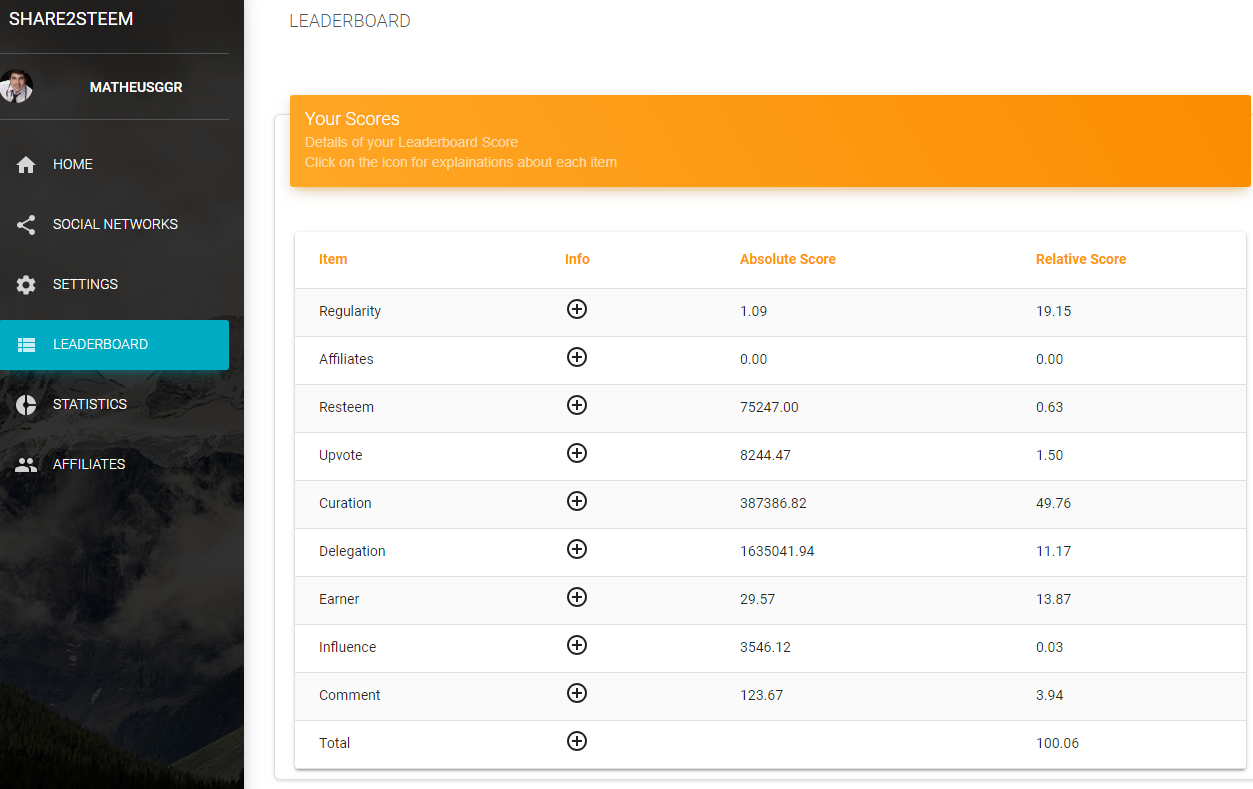Select LEADERBOARD menu item
Viewport: 1253px width, 789px height.
coord(114,345)
